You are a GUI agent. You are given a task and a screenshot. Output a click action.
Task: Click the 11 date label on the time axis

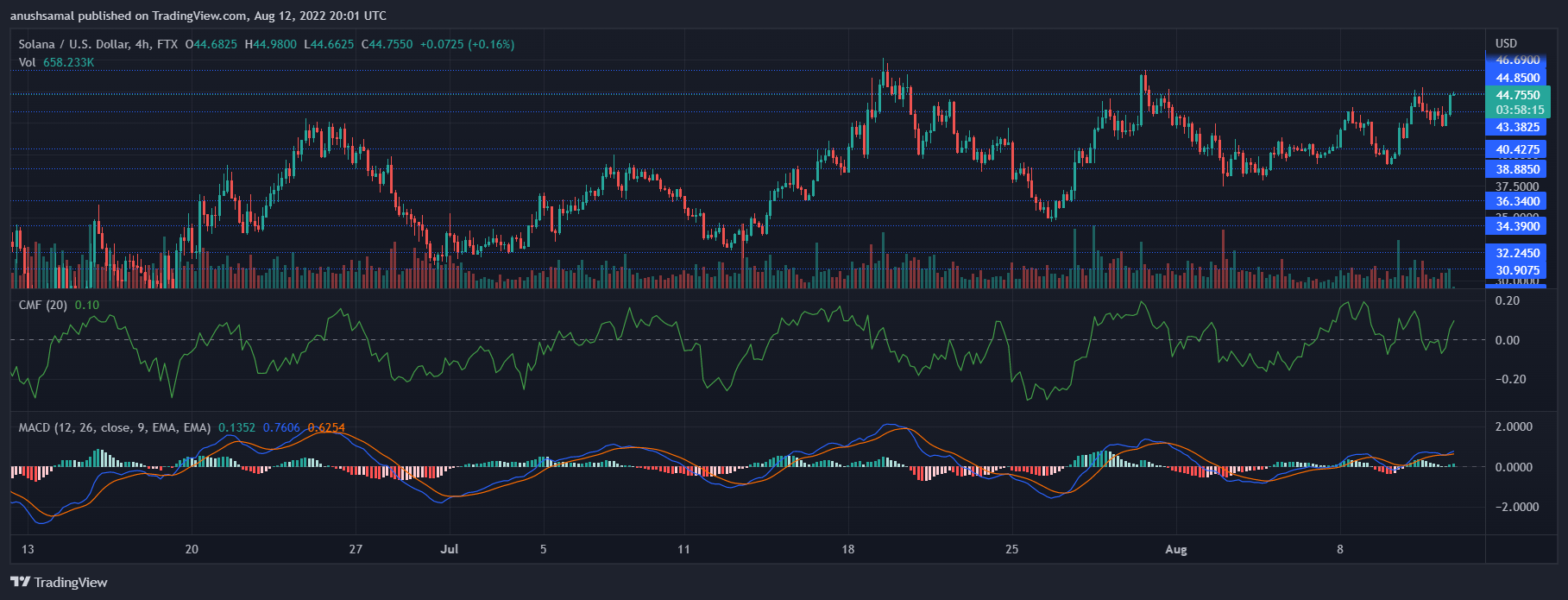(683, 549)
